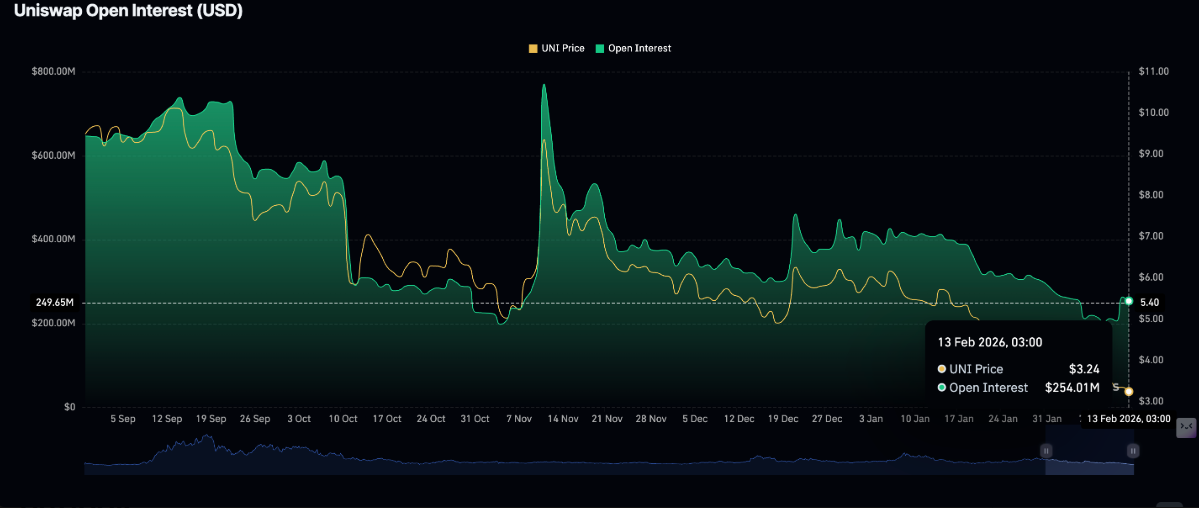
Task: Click the $11.00 right axis label
Action: coord(1153,72)
